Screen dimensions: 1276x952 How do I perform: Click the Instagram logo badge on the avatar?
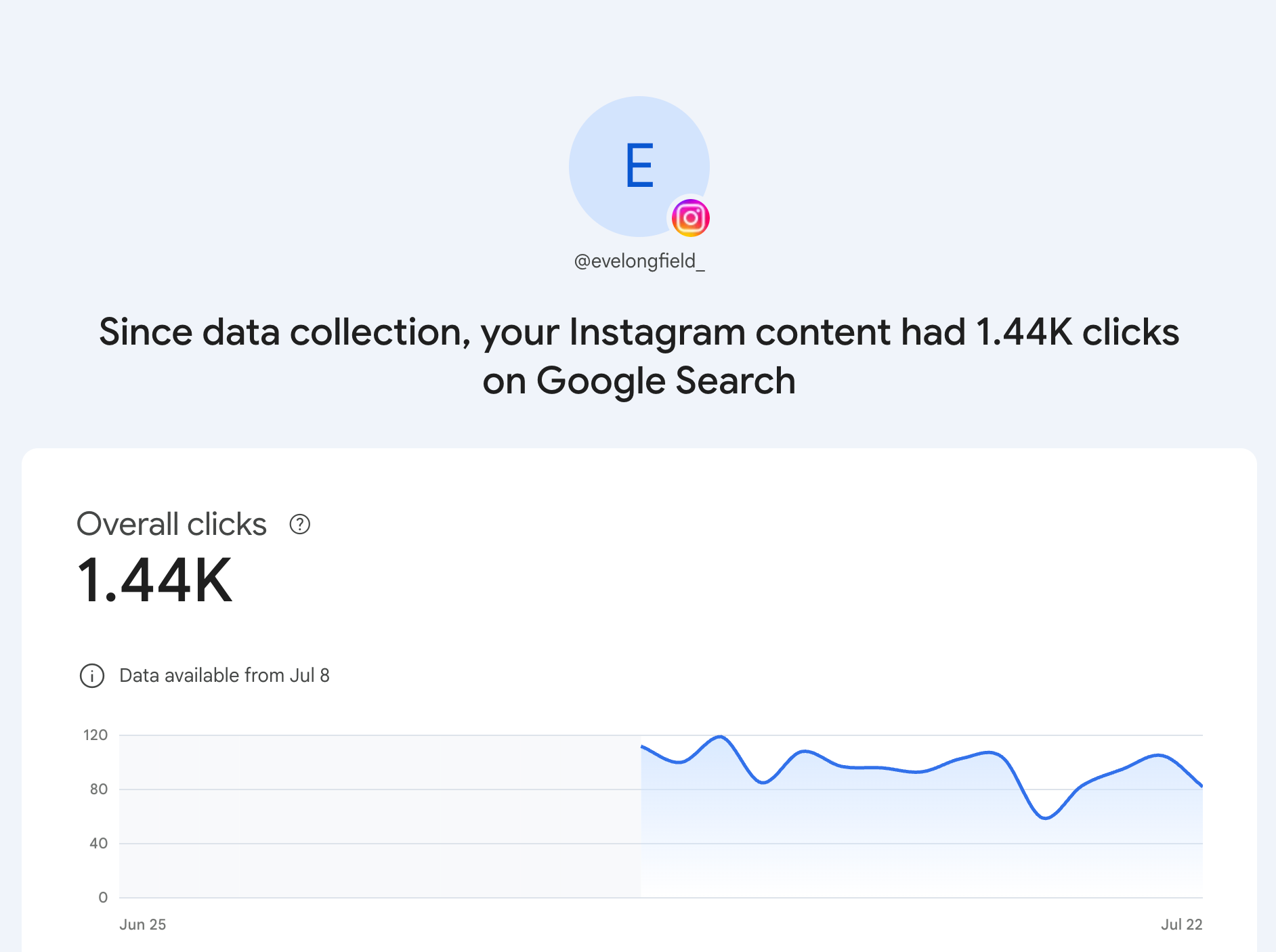(690, 218)
